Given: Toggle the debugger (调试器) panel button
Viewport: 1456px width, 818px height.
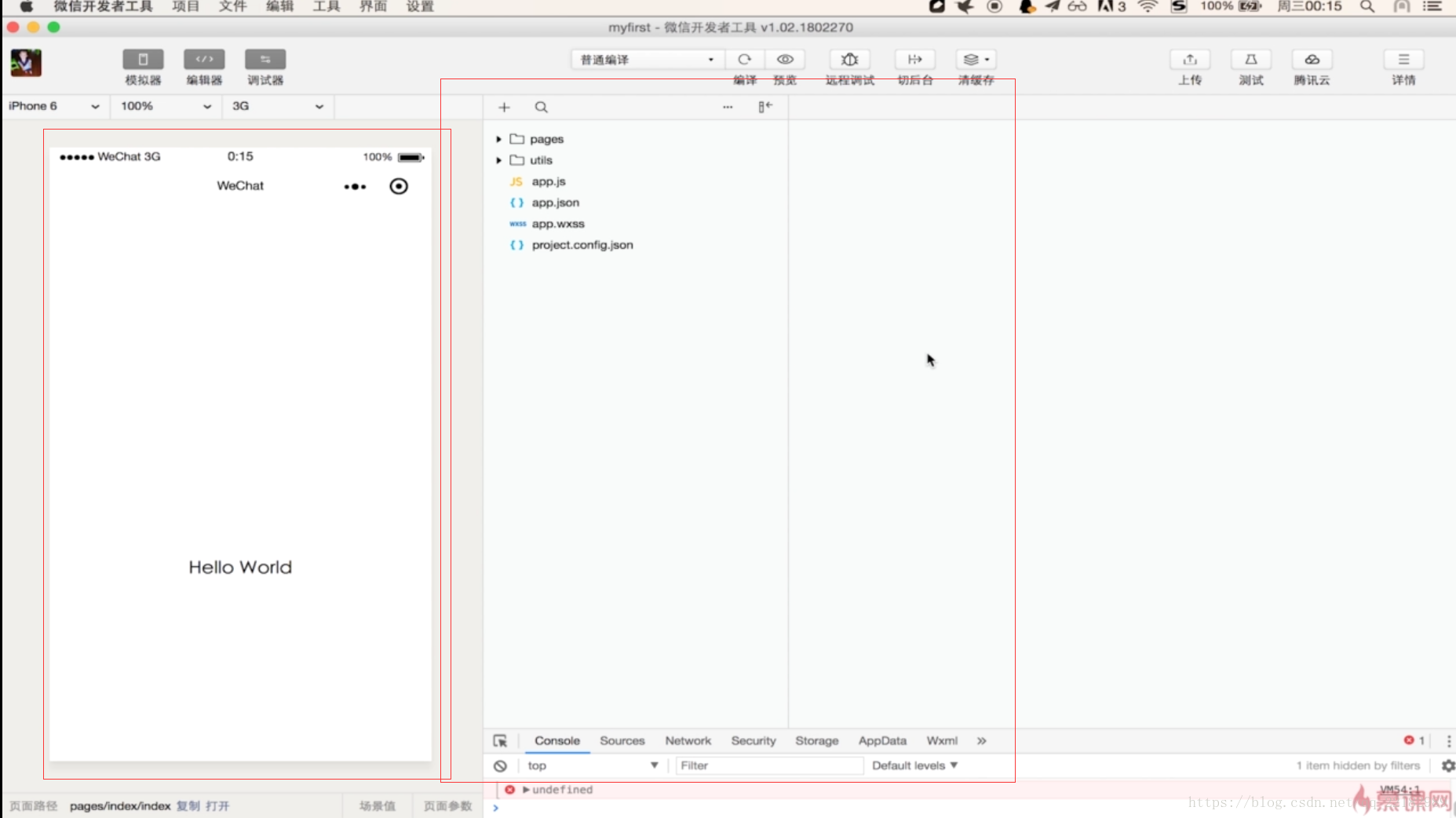Looking at the screenshot, I should [265, 60].
